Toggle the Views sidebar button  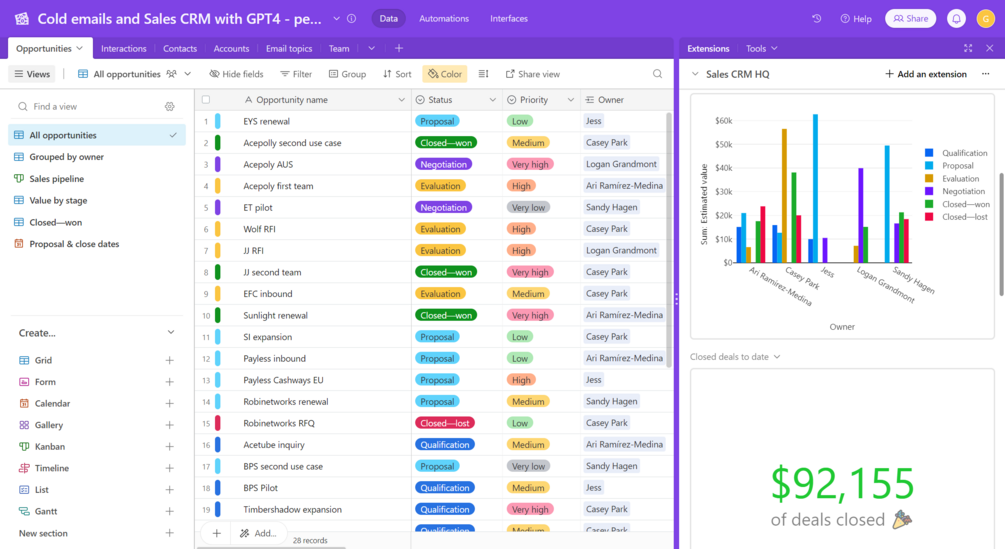click(32, 74)
